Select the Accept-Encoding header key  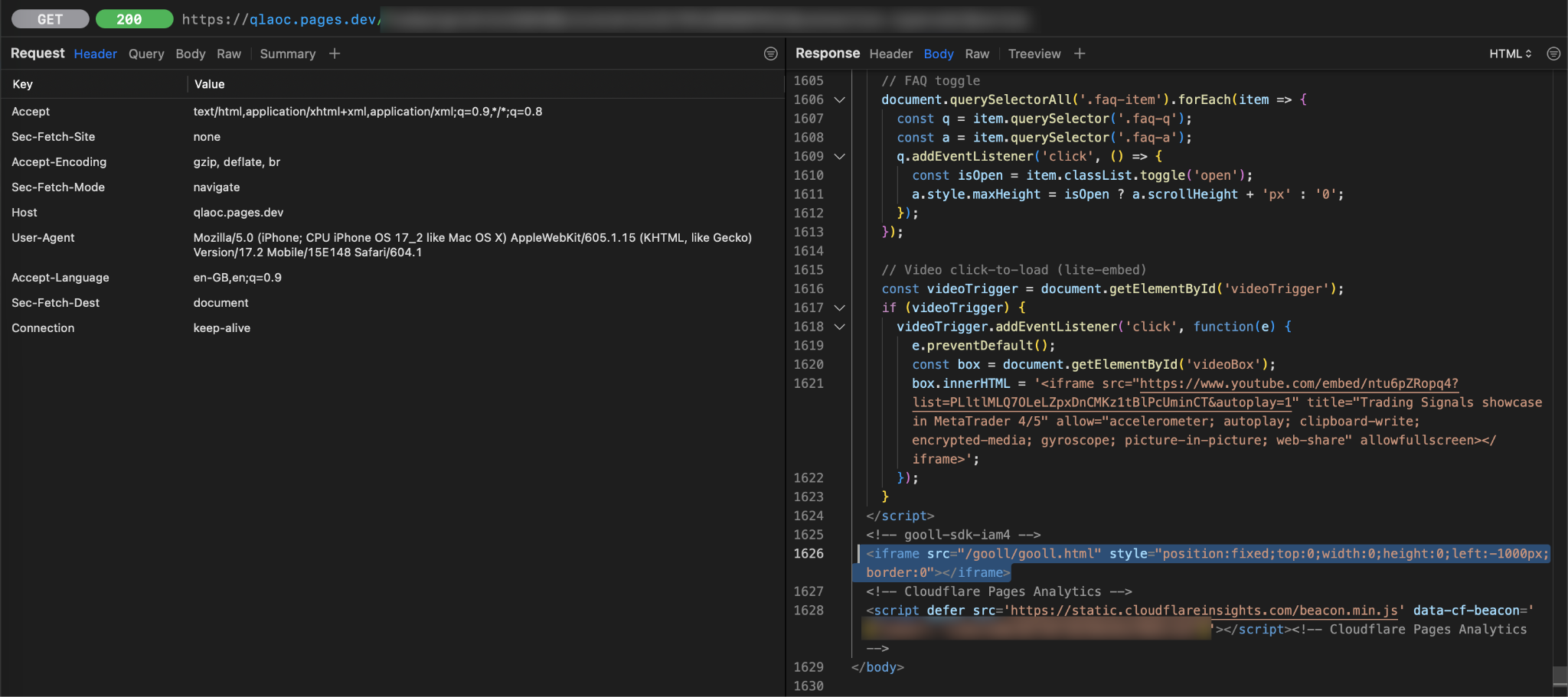pyautogui.click(x=59, y=162)
